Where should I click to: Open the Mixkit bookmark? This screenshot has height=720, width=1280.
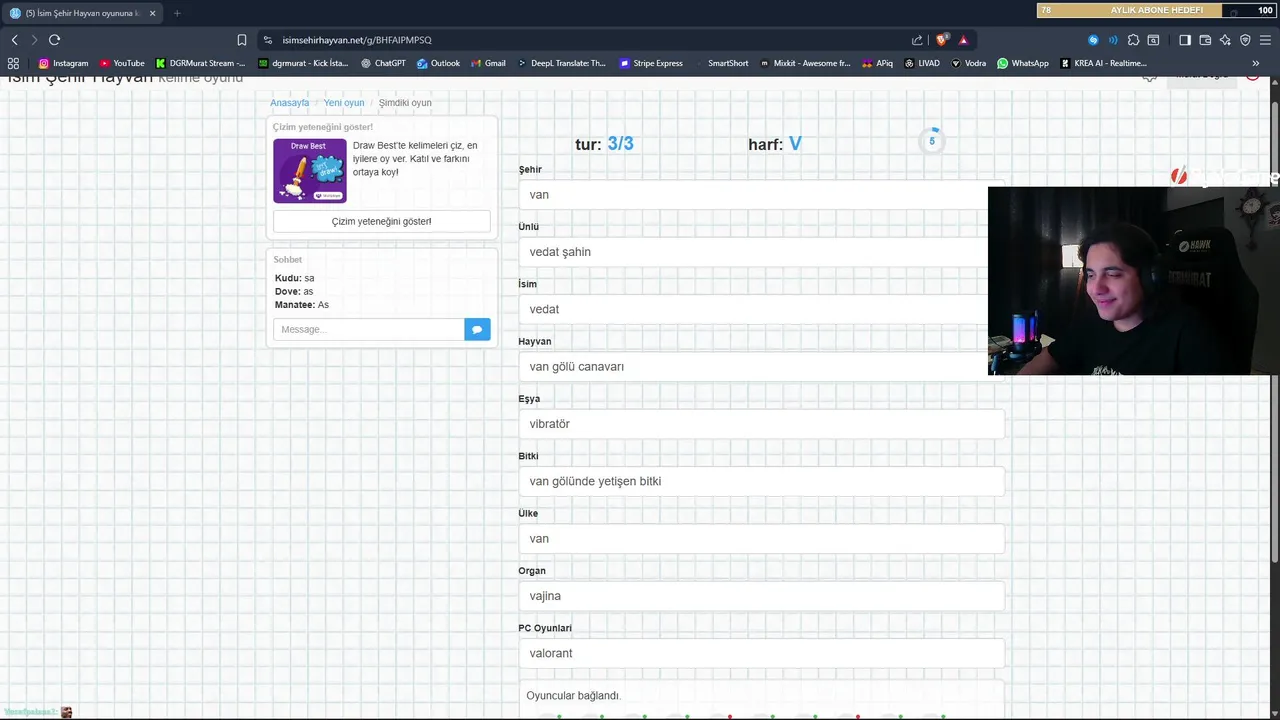(x=805, y=63)
